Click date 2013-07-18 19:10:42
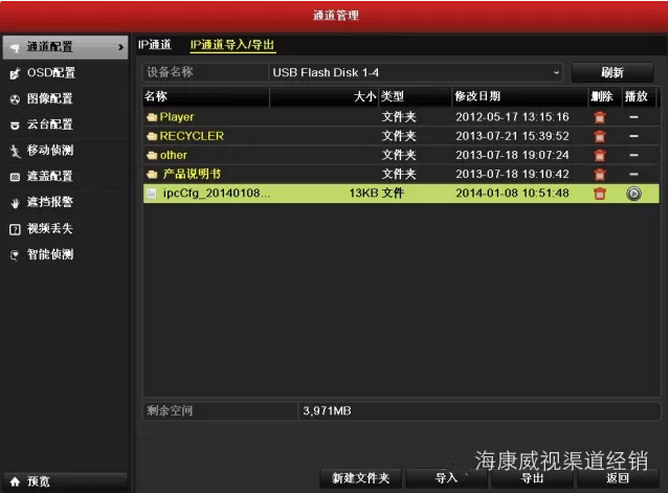This screenshot has height=493, width=668. point(512,174)
